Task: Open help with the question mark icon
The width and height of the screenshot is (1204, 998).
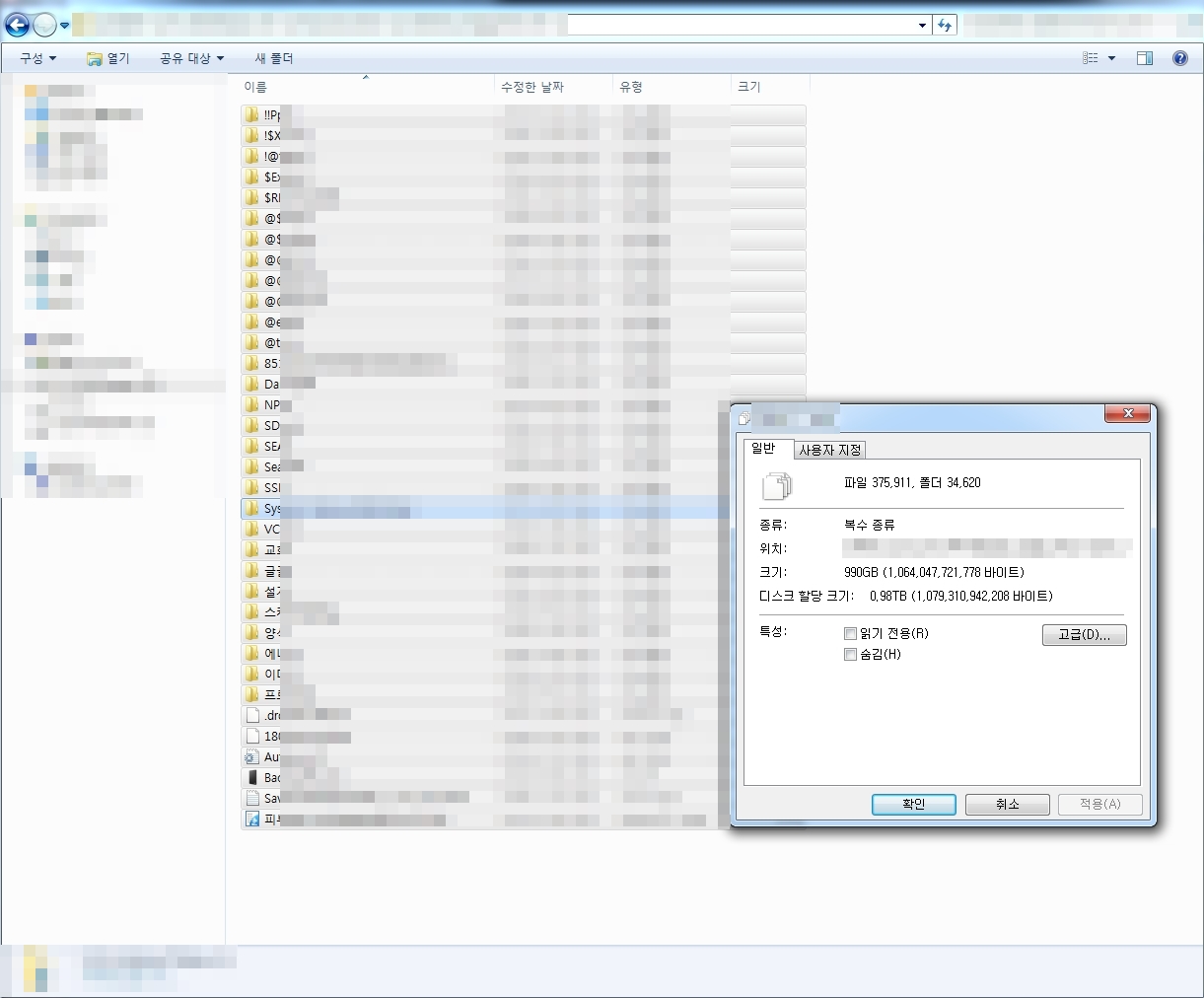Action: [x=1179, y=58]
